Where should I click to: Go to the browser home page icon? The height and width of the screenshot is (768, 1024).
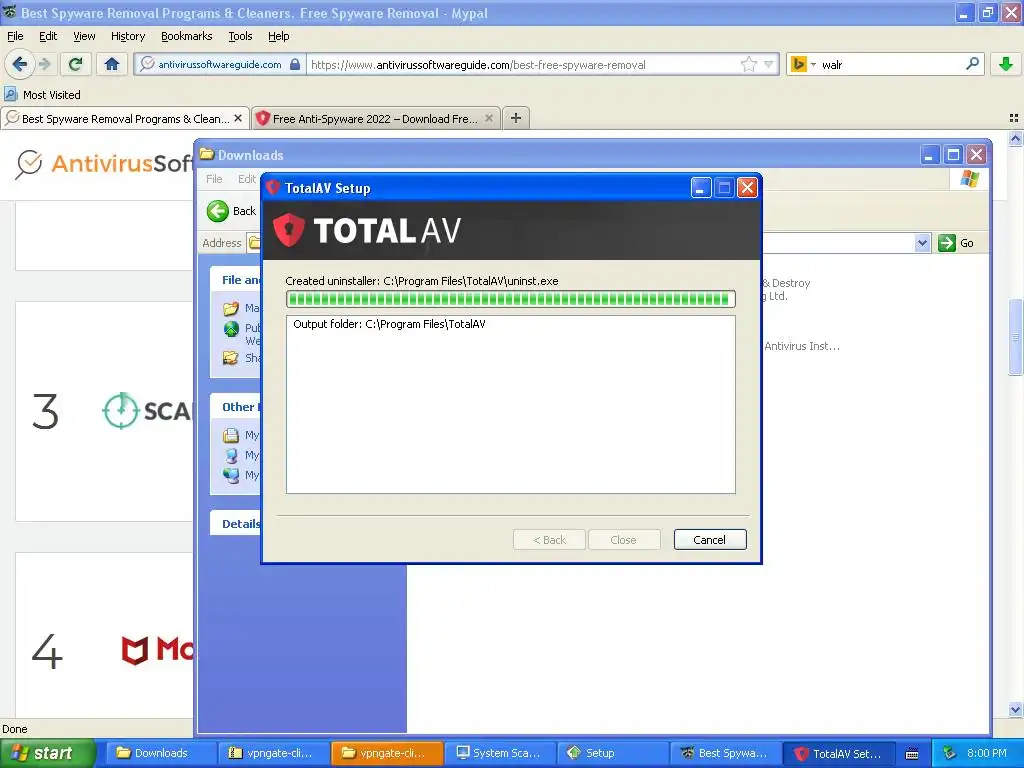[112, 64]
